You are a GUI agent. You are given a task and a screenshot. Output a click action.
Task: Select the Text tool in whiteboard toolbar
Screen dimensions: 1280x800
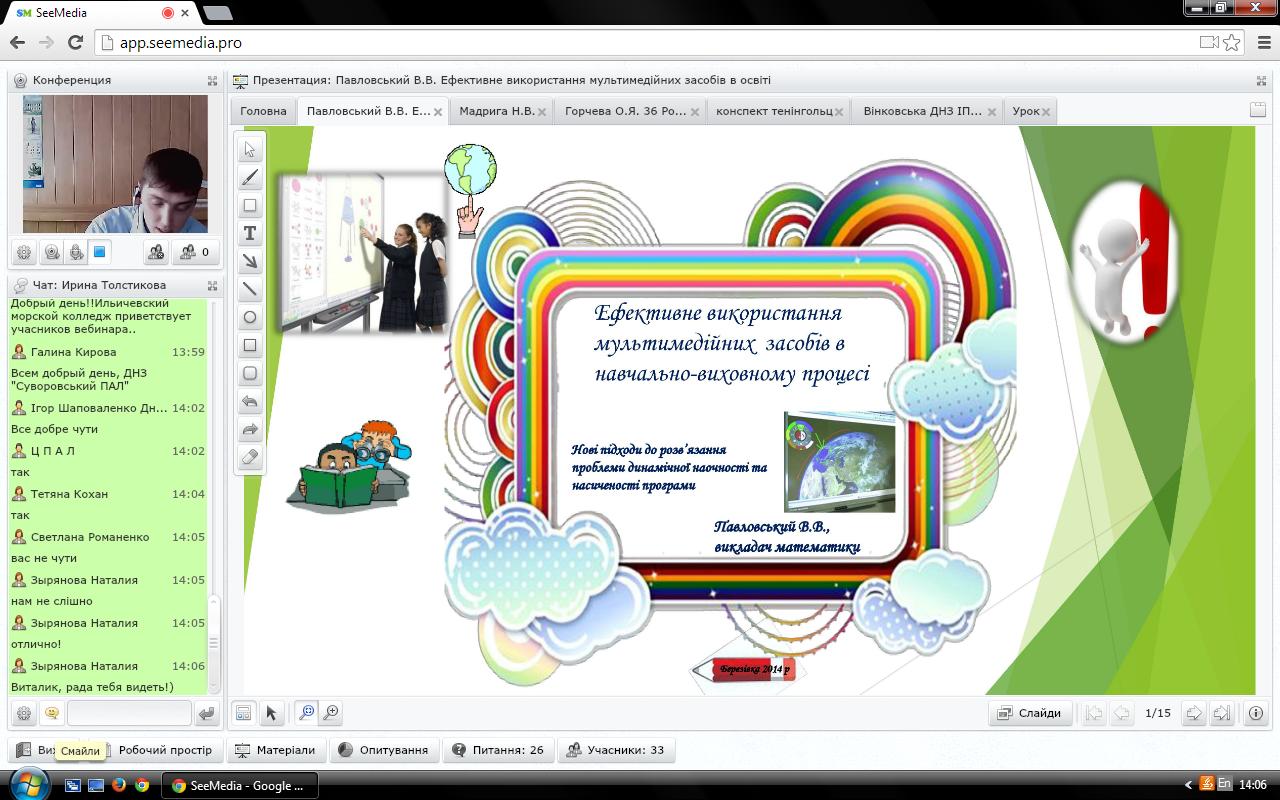tap(250, 234)
